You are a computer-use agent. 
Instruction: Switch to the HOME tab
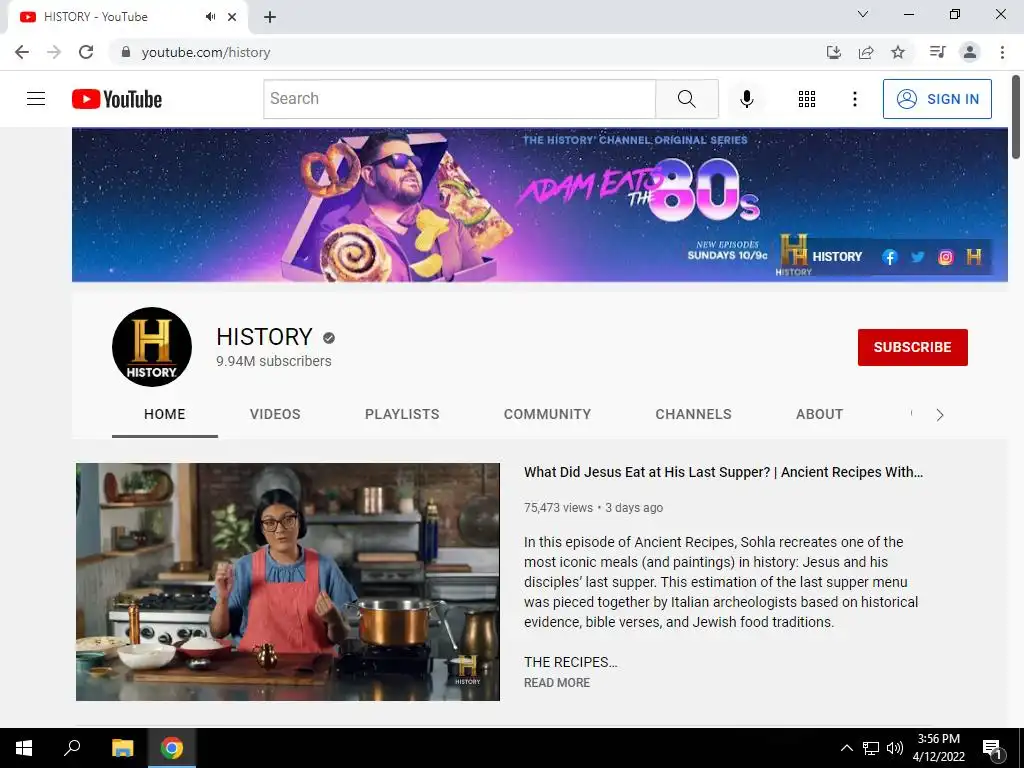pos(165,414)
